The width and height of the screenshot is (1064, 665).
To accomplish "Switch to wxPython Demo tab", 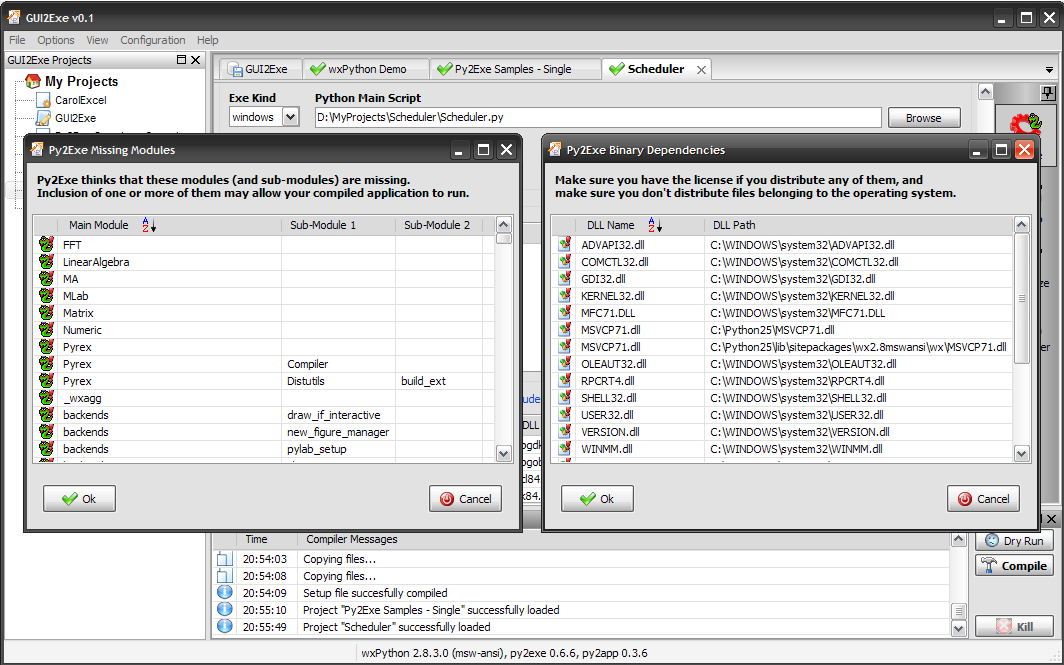I will tap(366, 69).
